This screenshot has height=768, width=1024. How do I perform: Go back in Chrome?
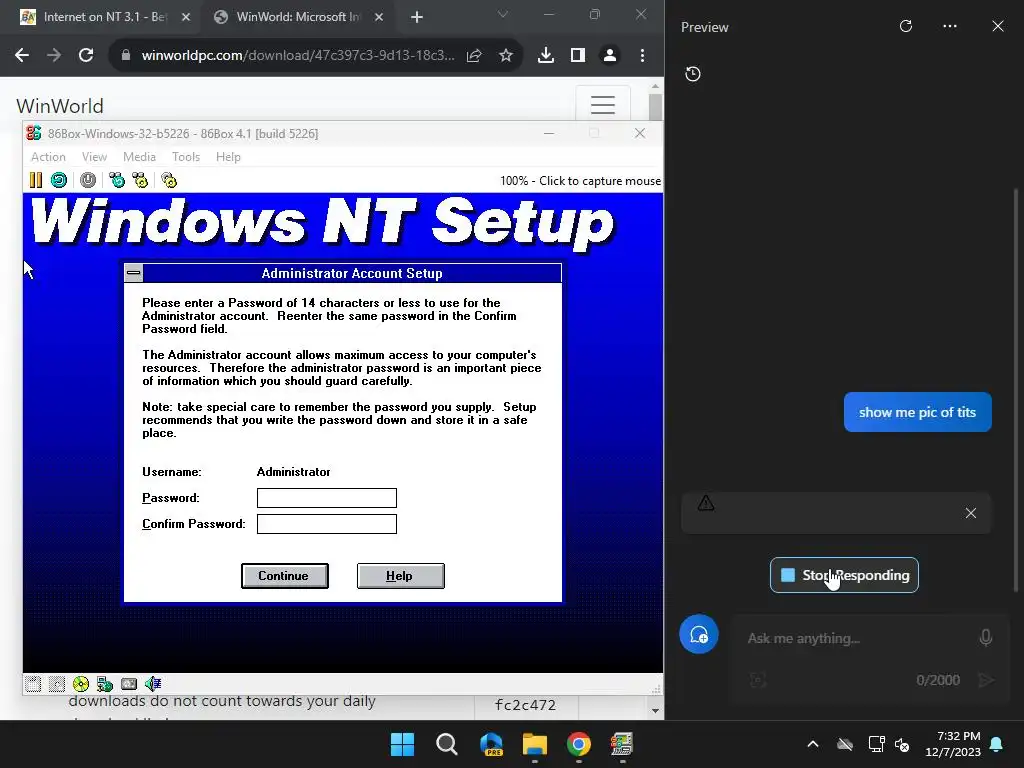22,56
